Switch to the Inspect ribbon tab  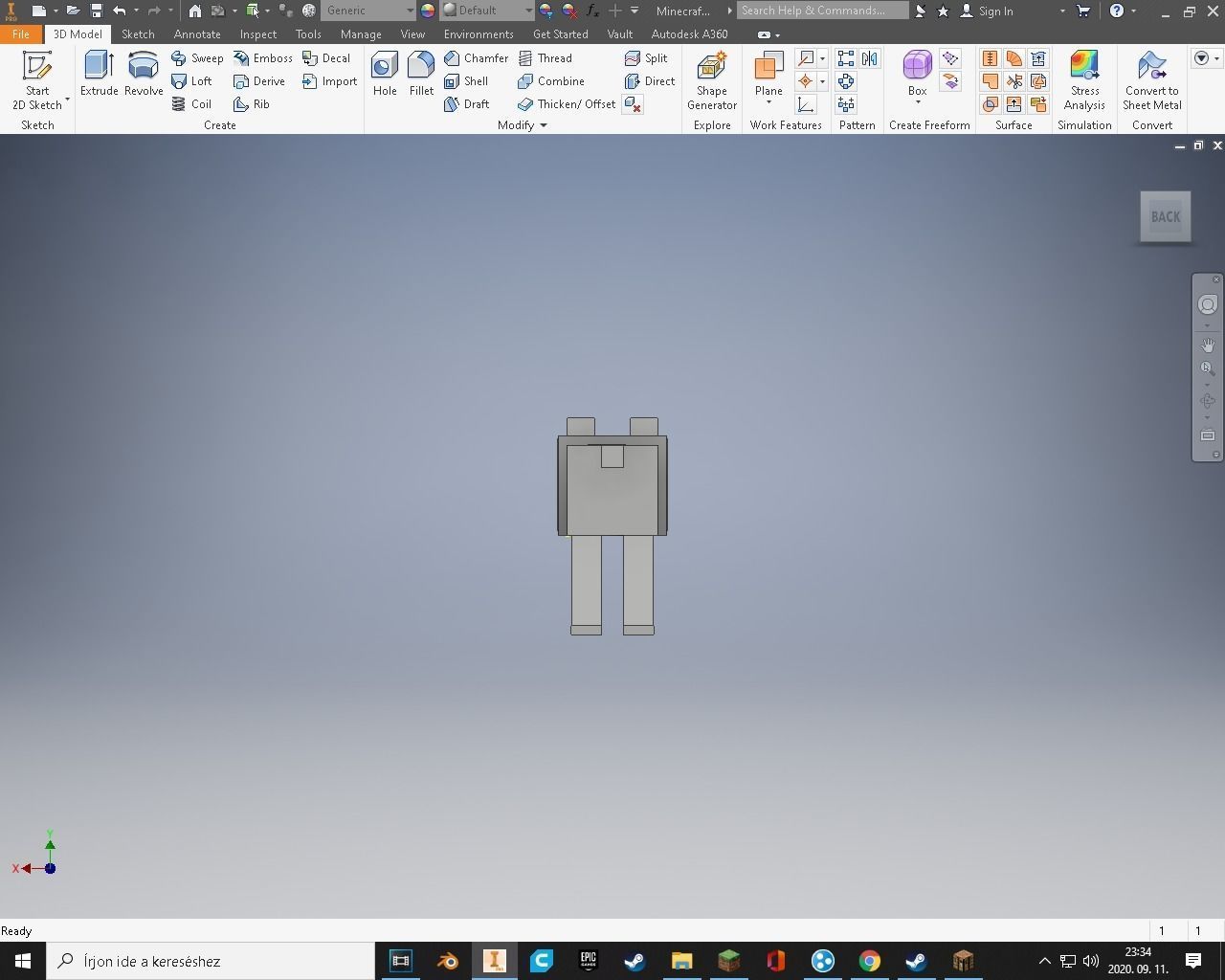(x=257, y=34)
